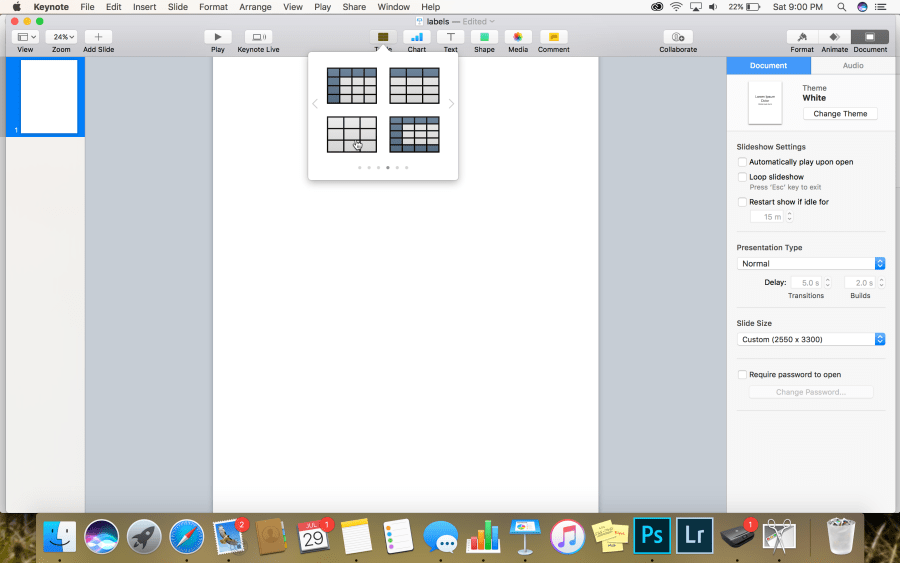Click the Table toolbar icon

coord(383,37)
